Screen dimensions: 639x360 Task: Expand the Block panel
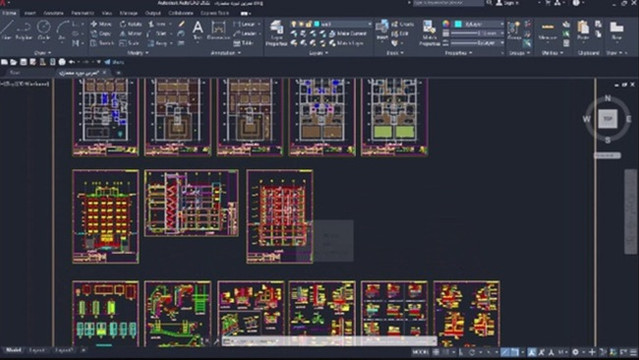tap(395, 53)
